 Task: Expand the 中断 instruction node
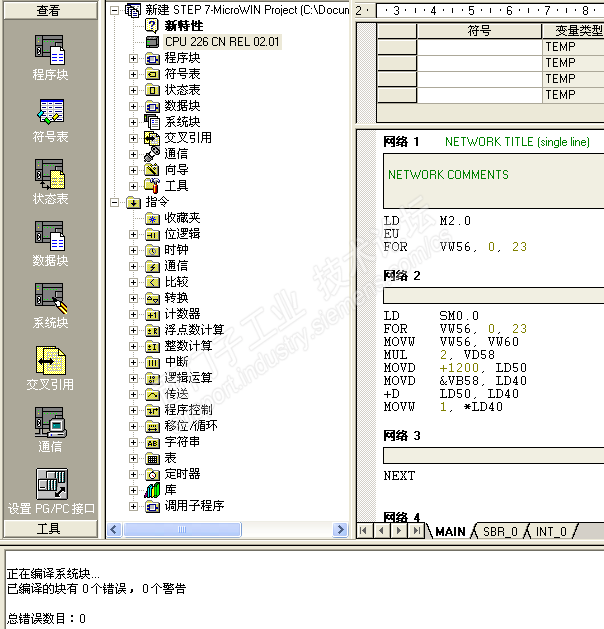click(134, 362)
